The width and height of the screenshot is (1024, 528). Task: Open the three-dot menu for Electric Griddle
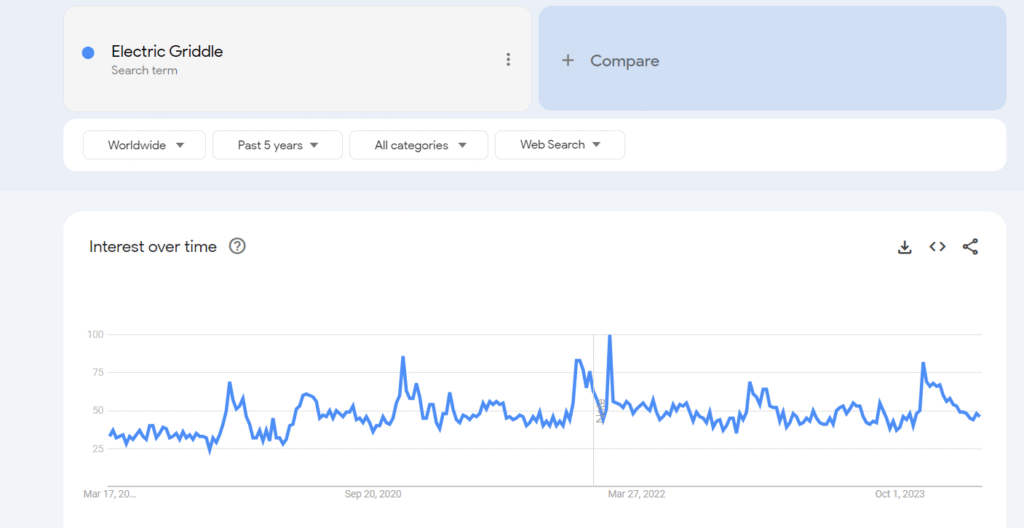508,60
